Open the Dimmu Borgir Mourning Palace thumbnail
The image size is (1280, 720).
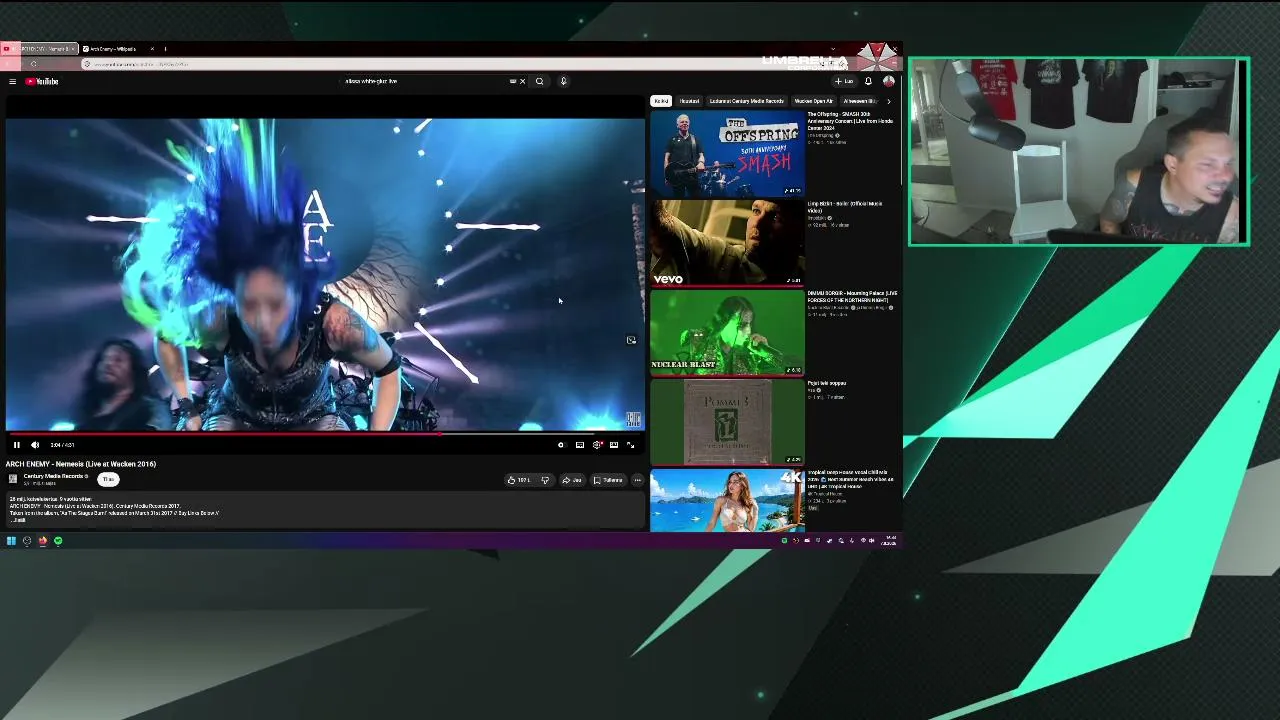pos(727,332)
